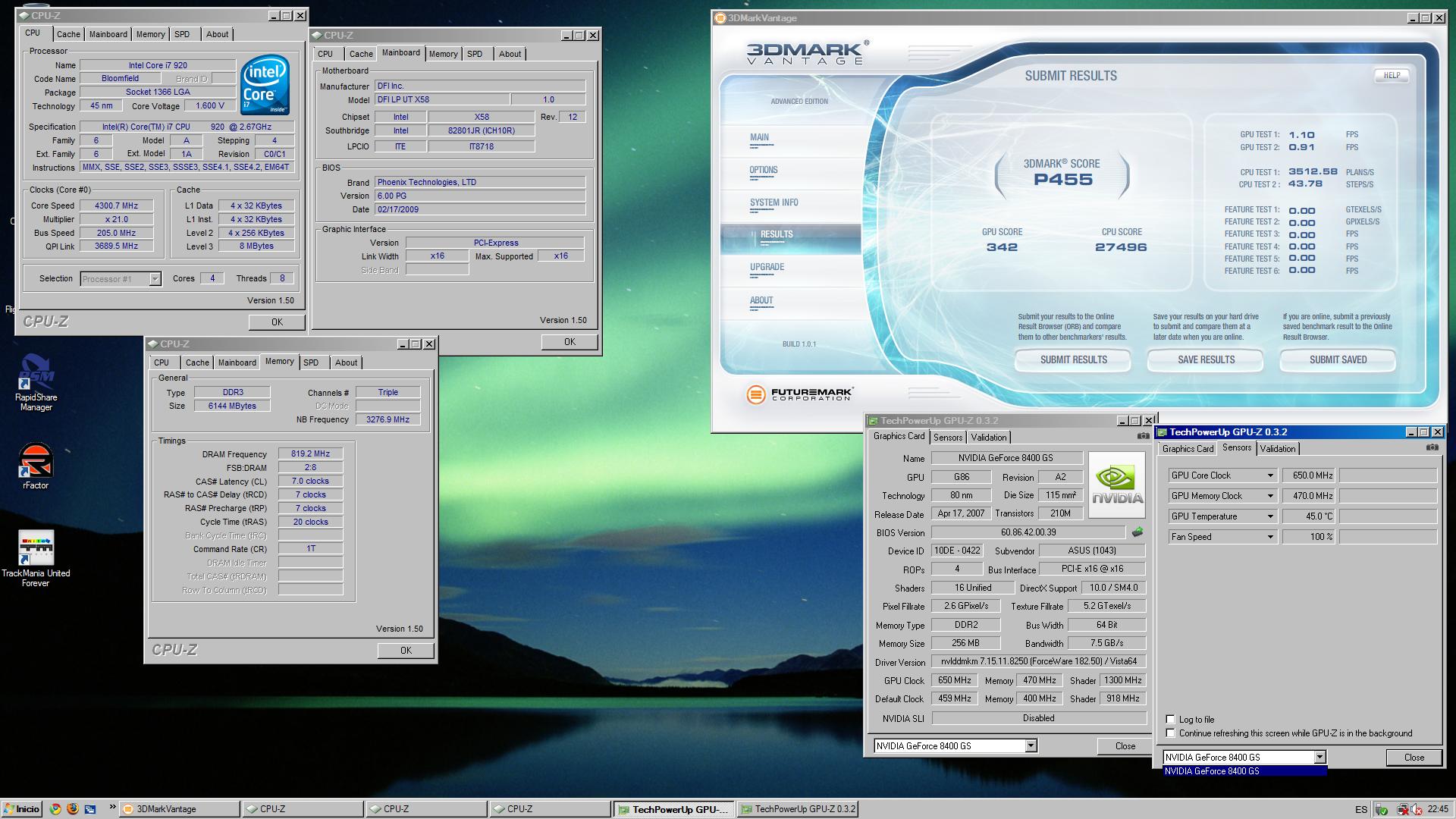Open Inicio start button
This screenshot has width=1456, height=819.
coord(21,808)
